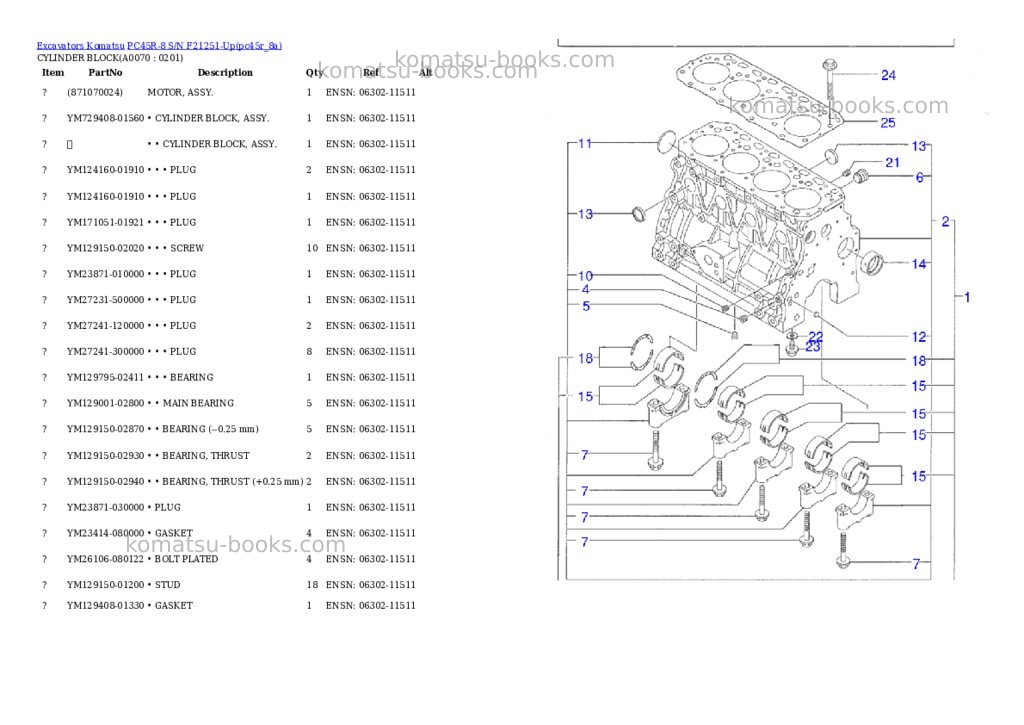Select part number YM171051-01921
Viewport: 1024px width, 725px height.
tap(105, 223)
